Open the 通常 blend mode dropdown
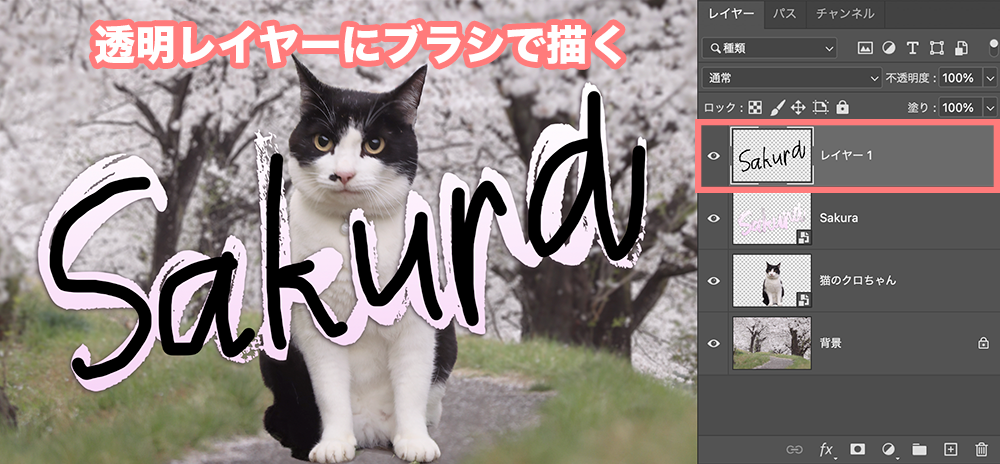This screenshot has height=464, width=1000. [791, 78]
